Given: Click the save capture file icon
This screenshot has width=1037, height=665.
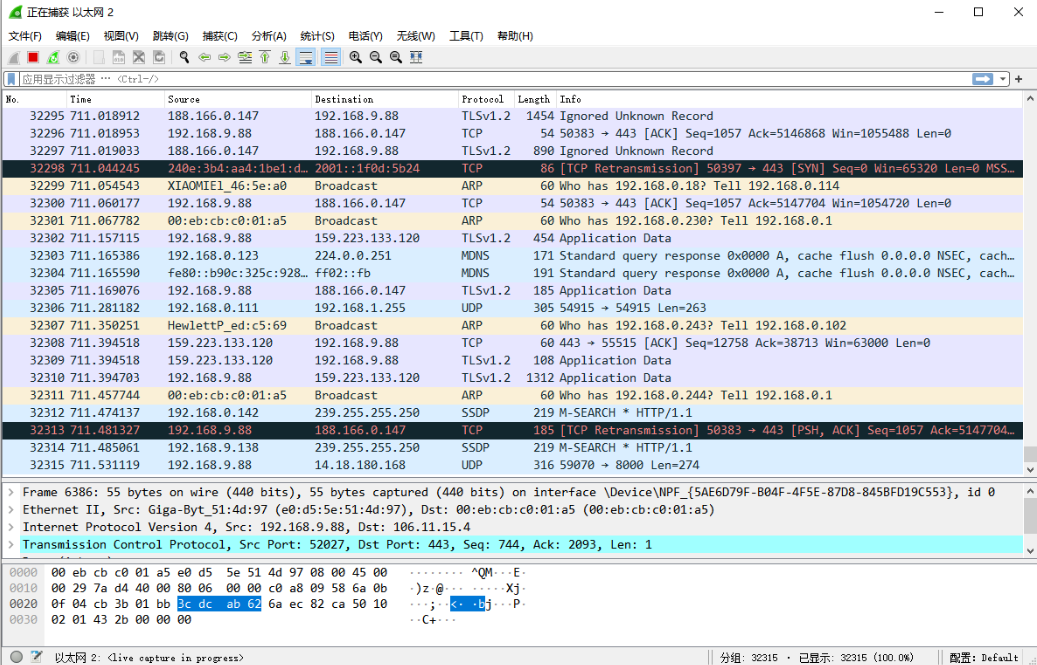Looking at the screenshot, I should point(118,58).
